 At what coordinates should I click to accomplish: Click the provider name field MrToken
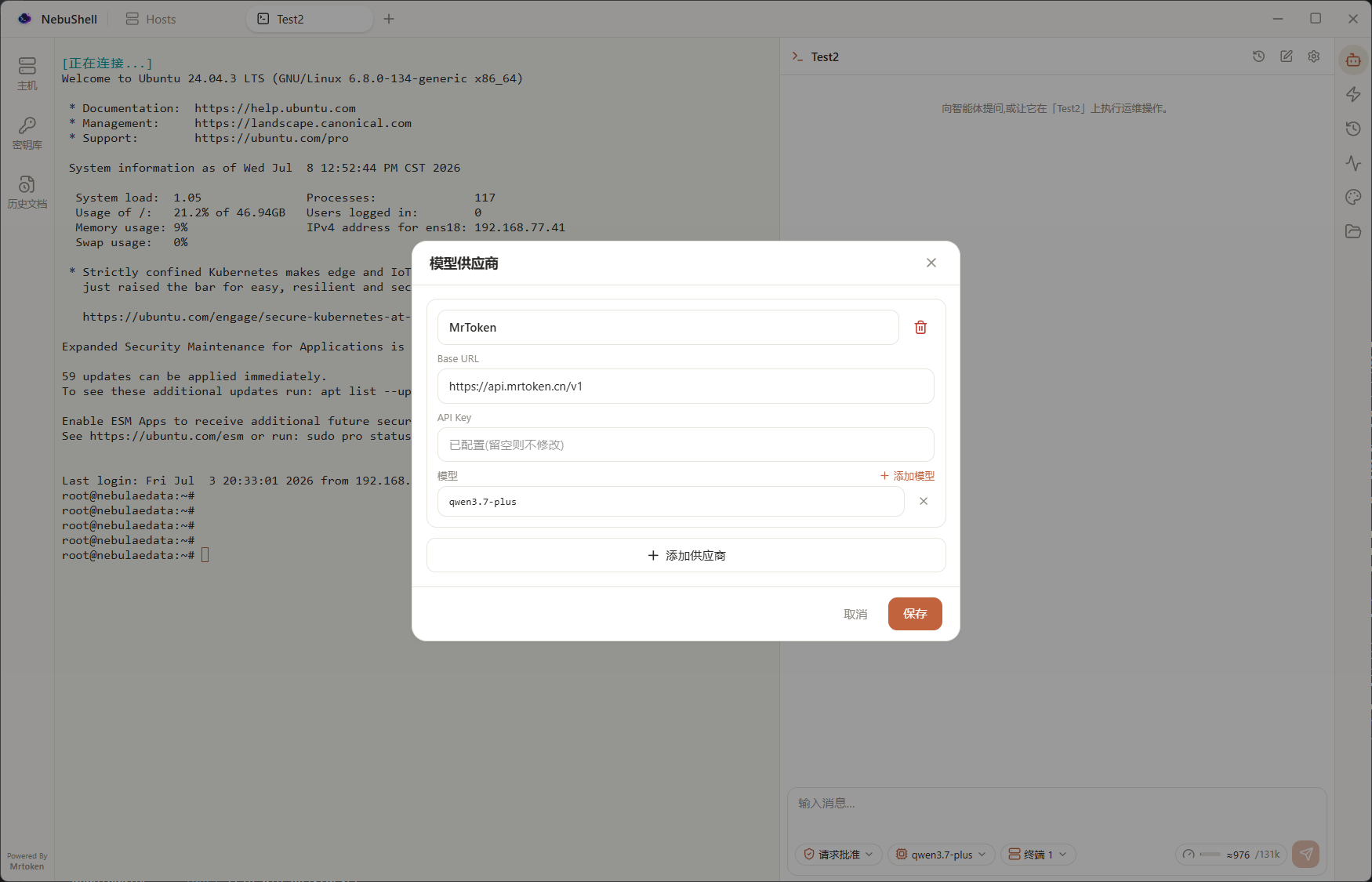click(668, 327)
